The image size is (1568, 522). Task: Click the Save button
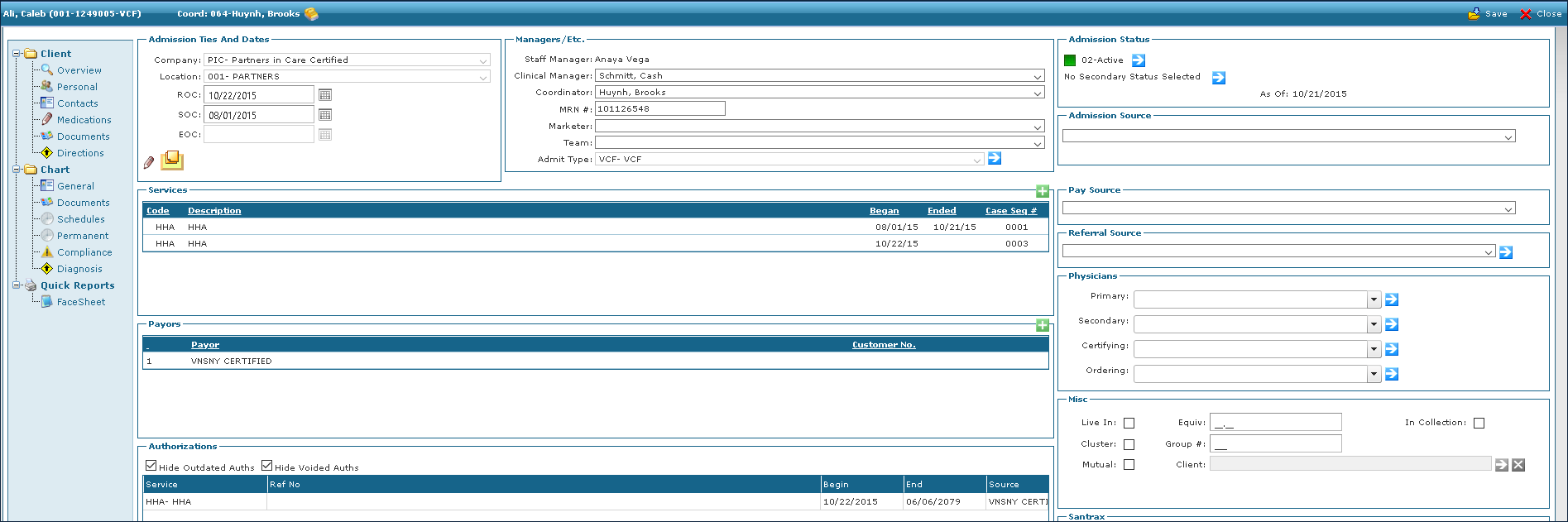coord(1488,14)
